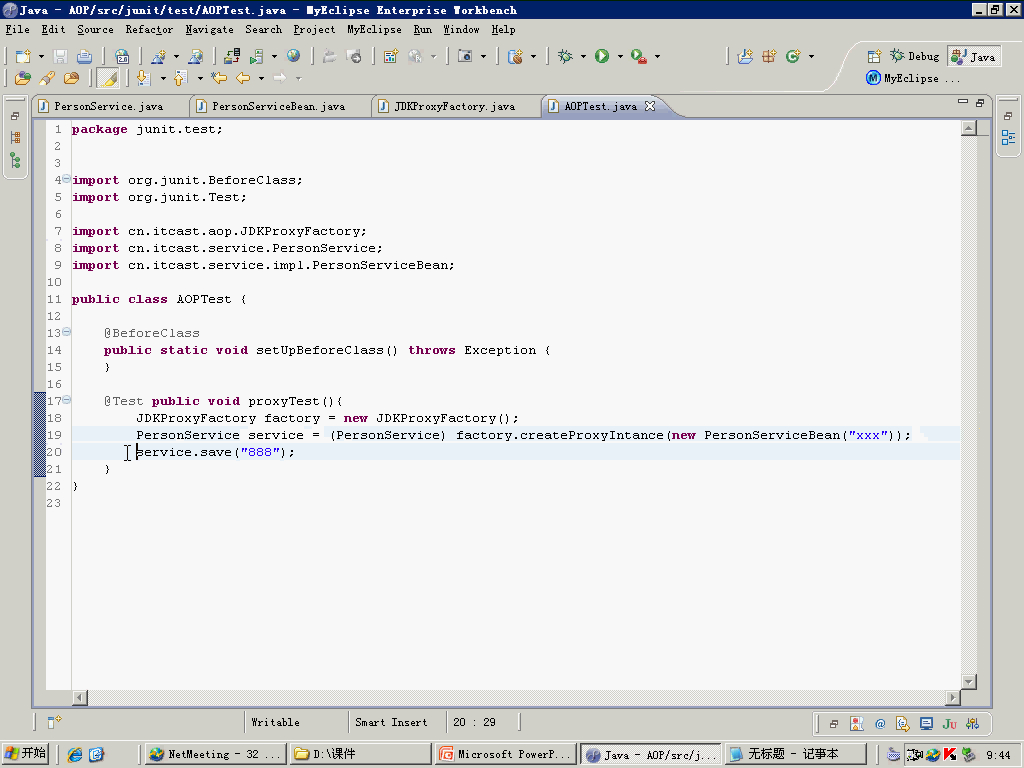Click the Open Perspective icon
This screenshot has width=1024, height=768.
click(874, 56)
